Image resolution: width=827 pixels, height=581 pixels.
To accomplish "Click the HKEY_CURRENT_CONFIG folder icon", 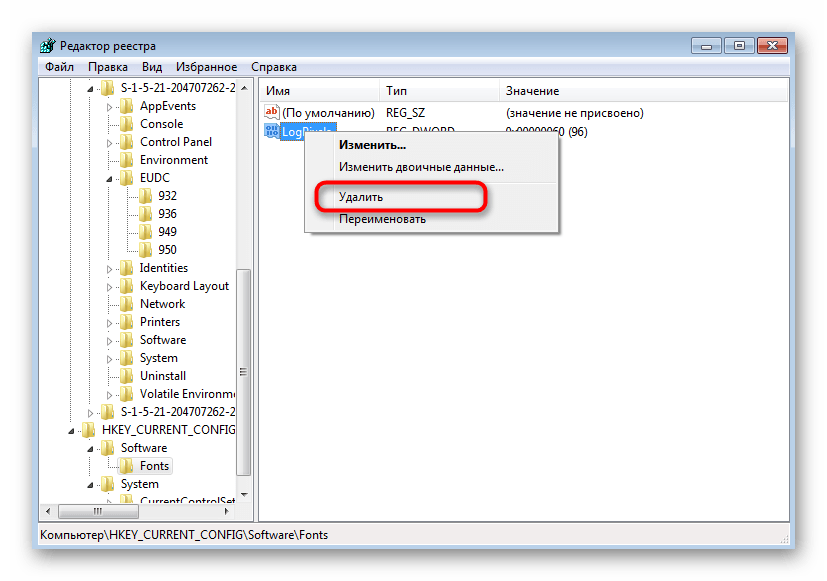I will 89,430.
